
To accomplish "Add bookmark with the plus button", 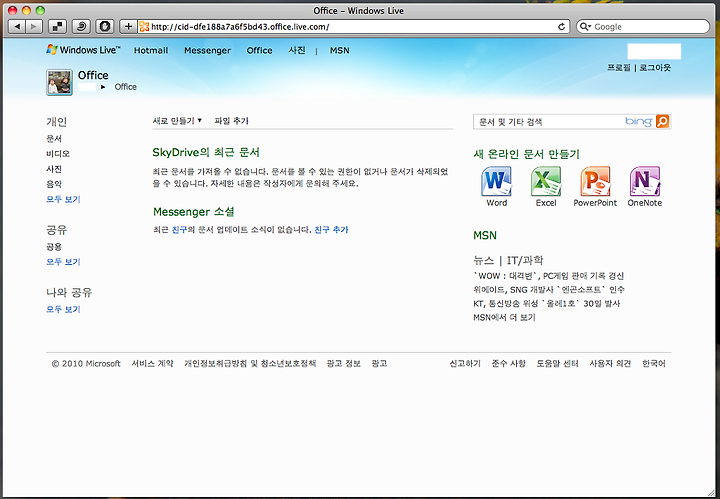I will (x=128, y=27).
